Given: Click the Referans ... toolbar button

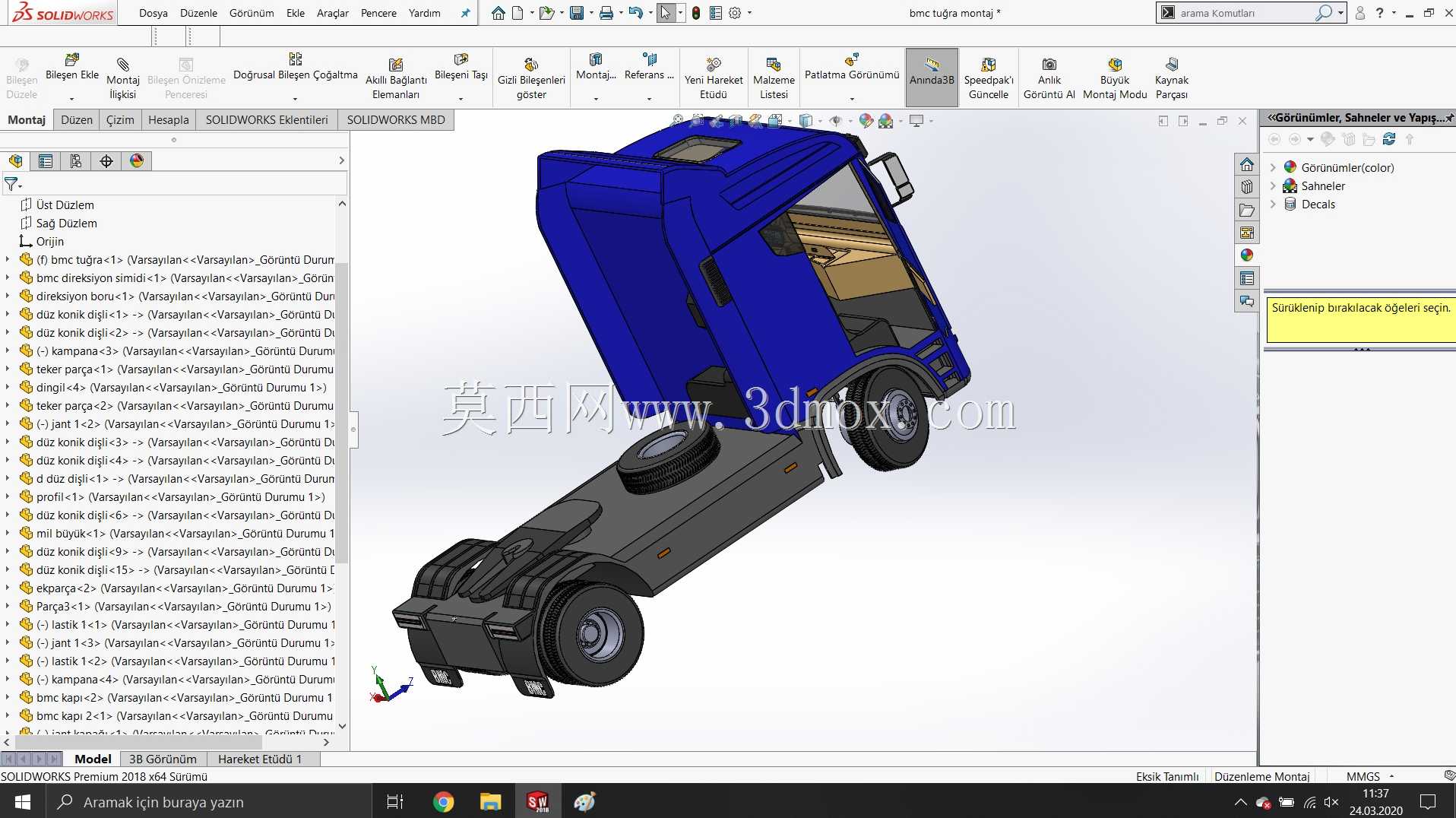Looking at the screenshot, I should [649, 67].
